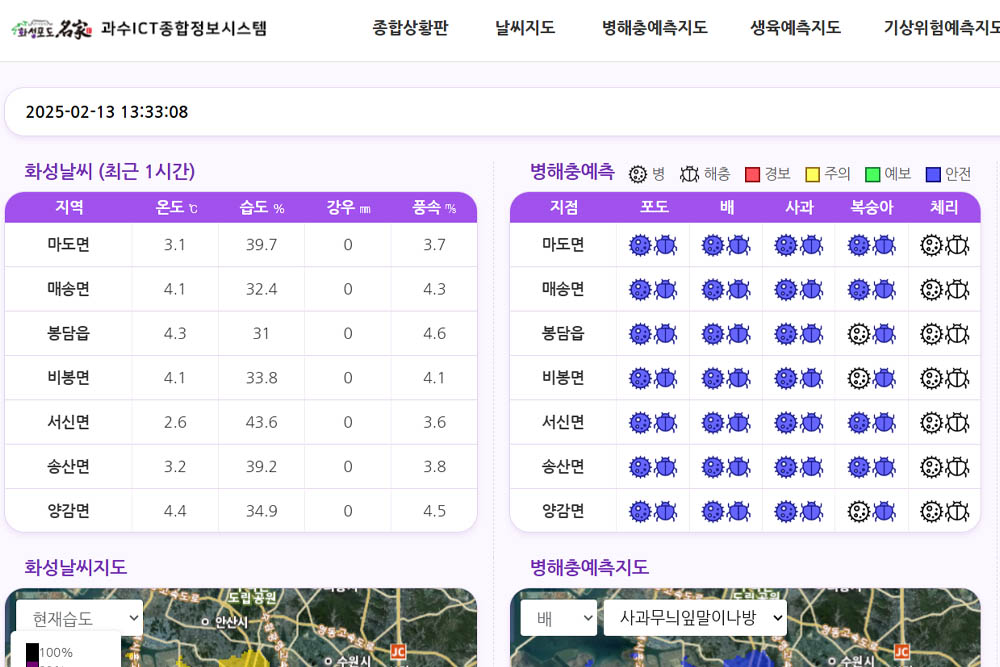This screenshot has height=667, width=1000.
Task: Open the 배 crop selector dropdown
Action: (558, 618)
